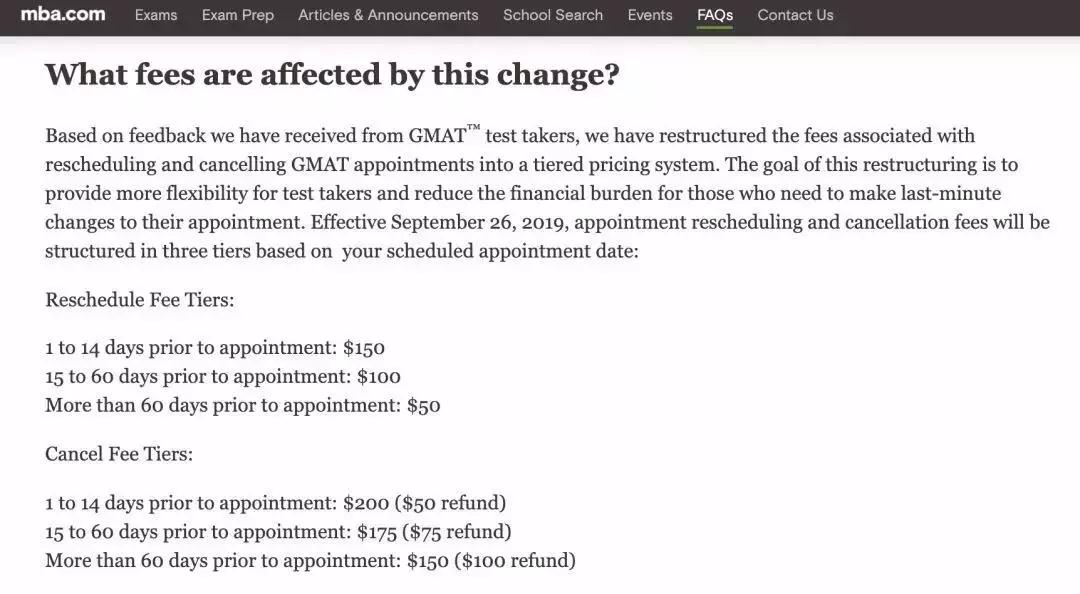Click the "What fees are affected" heading
This screenshot has width=1080, height=594.
coord(332,75)
